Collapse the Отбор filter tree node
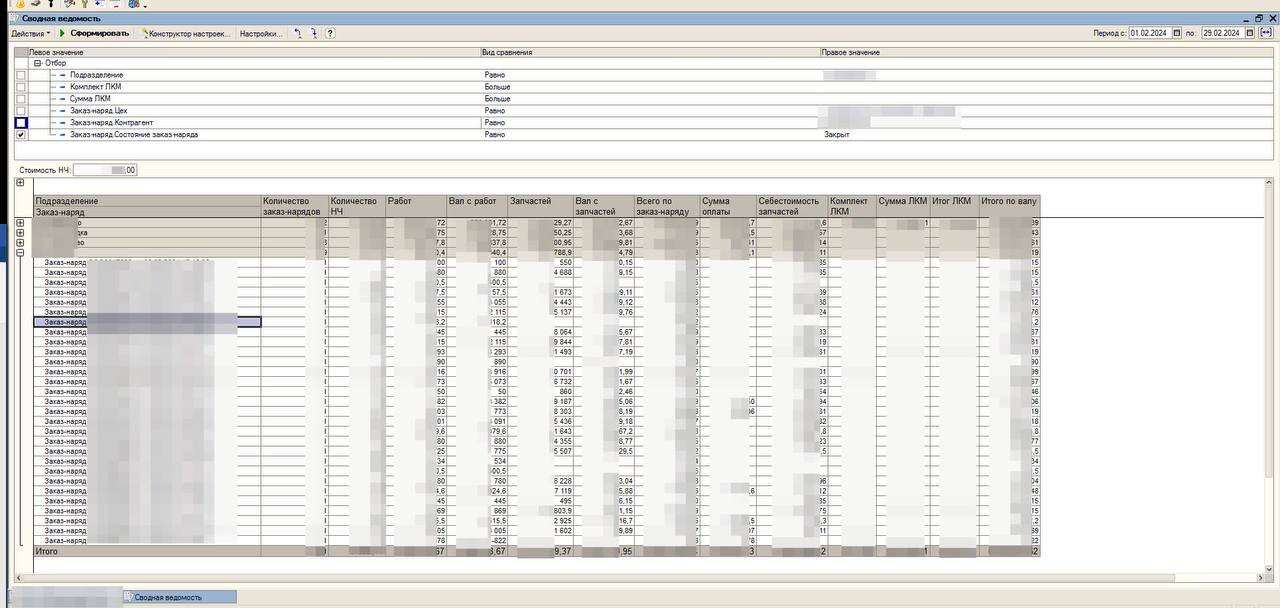Screen dimensions: 1280x608 38,63
